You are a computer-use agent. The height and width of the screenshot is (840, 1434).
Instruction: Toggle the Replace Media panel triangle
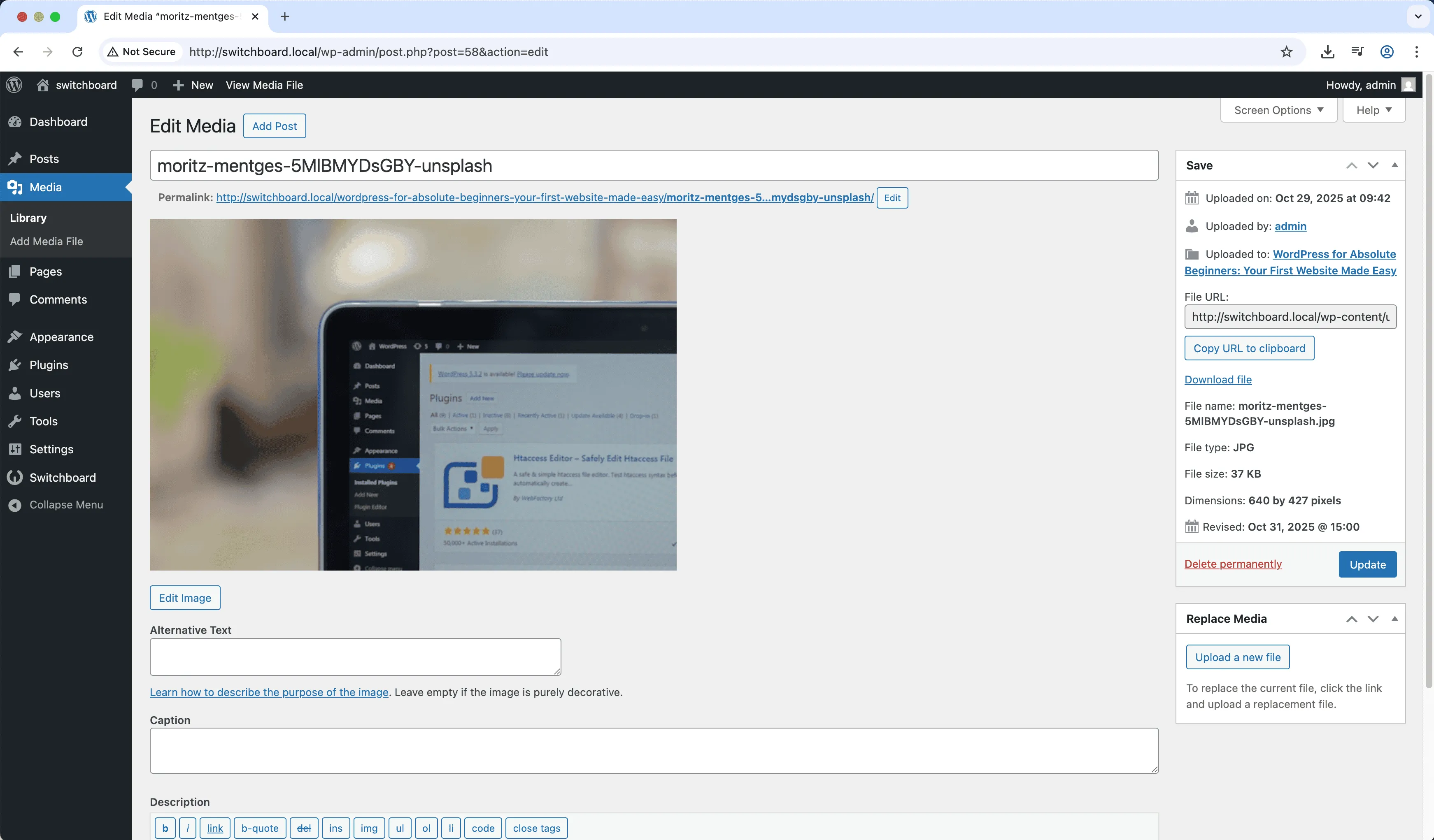point(1394,618)
